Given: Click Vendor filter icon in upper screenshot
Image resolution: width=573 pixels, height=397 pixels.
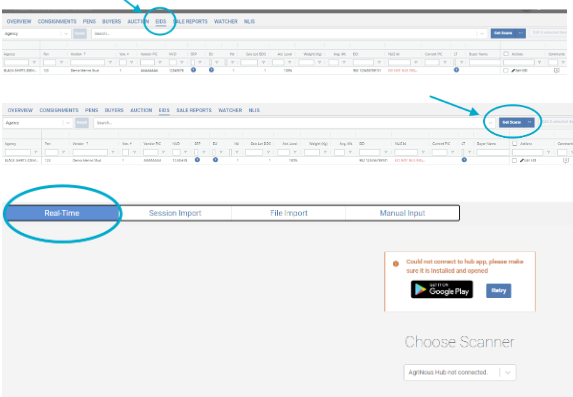Looking at the screenshot, I should pos(110,63).
